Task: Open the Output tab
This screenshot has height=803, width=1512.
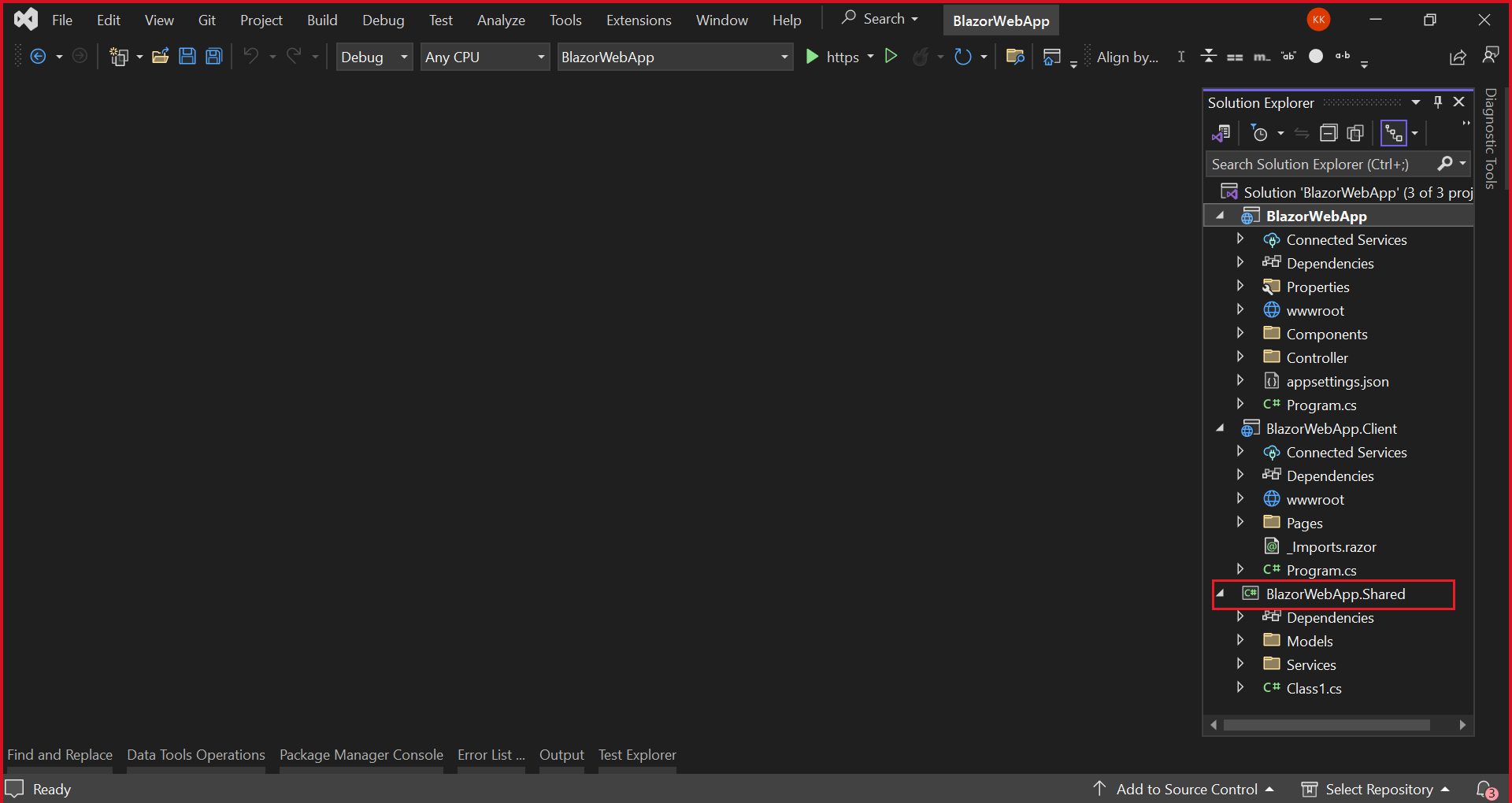Action: coord(561,755)
